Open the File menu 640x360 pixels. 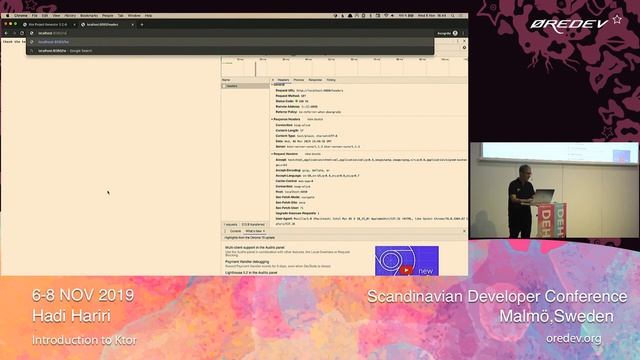[35, 16]
